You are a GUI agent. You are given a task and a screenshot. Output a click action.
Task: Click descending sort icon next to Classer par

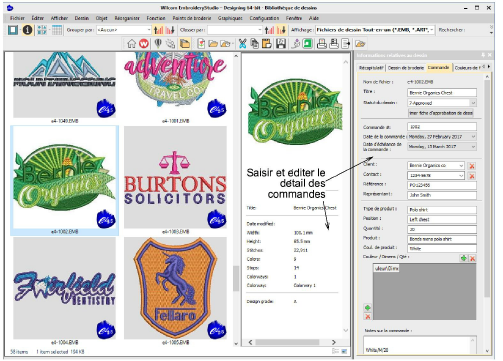[281, 30]
